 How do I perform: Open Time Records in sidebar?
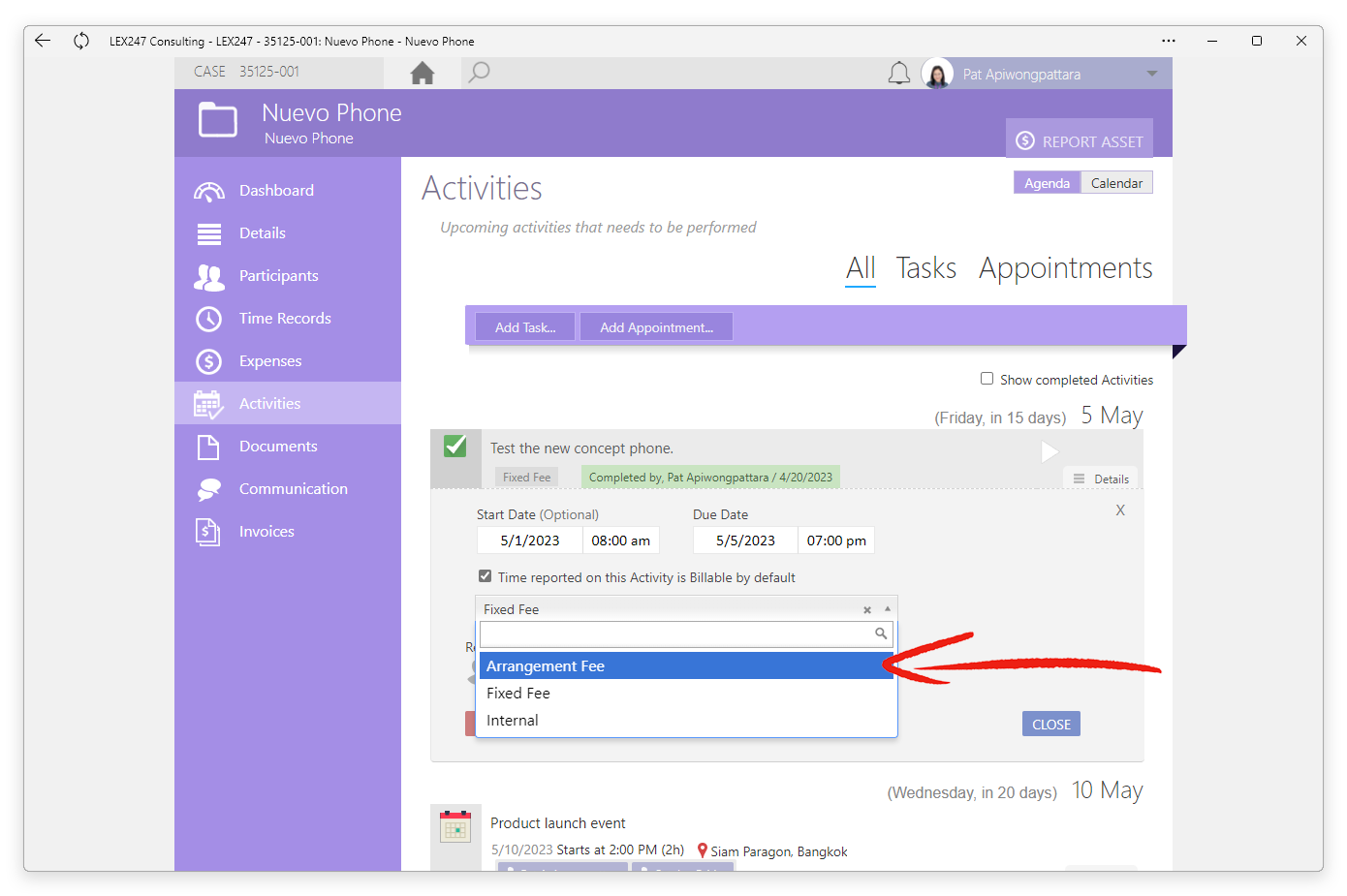click(288, 319)
